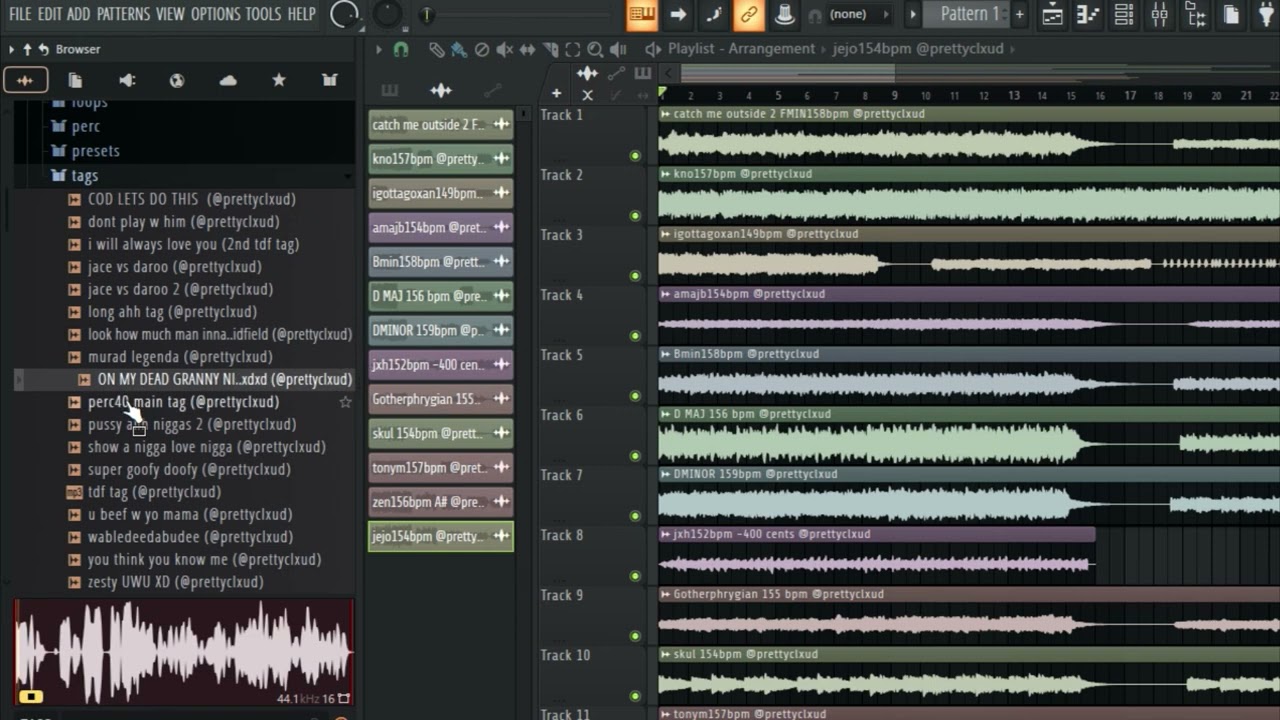The height and width of the screenshot is (720, 1280).
Task: Open the FILE menu
Action: pyautogui.click(x=20, y=14)
